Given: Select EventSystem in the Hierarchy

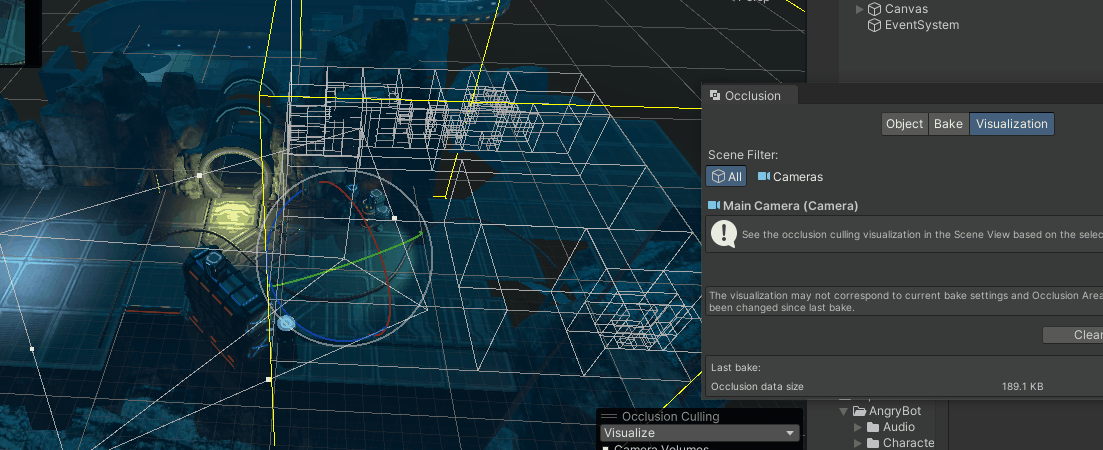Looking at the screenshot, I should click(x=922, y=25).
